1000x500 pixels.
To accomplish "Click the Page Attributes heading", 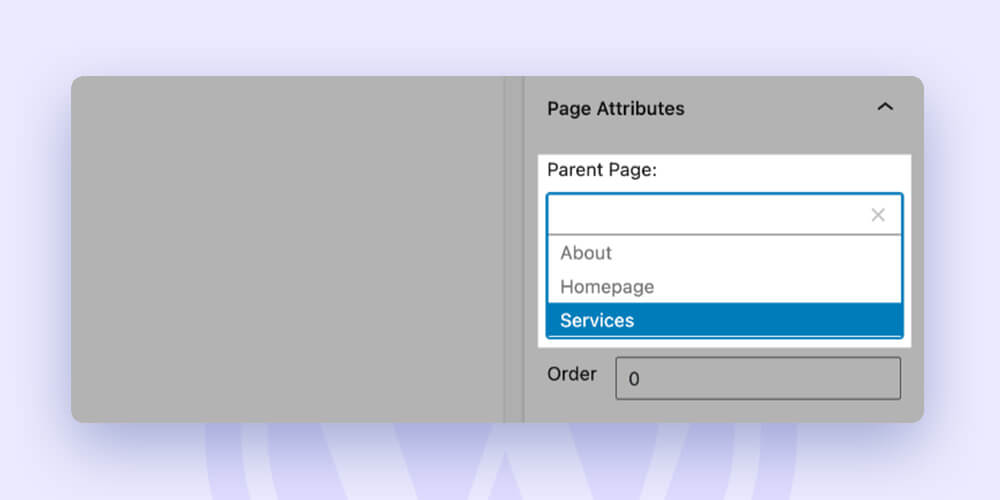I will (615, 108).
